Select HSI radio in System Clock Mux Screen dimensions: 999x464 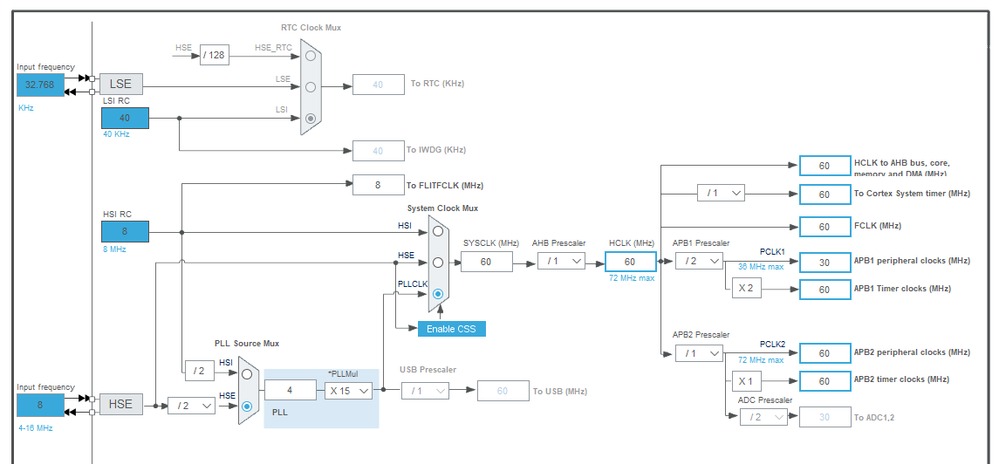pyautogui.click(x=438, y=231)
